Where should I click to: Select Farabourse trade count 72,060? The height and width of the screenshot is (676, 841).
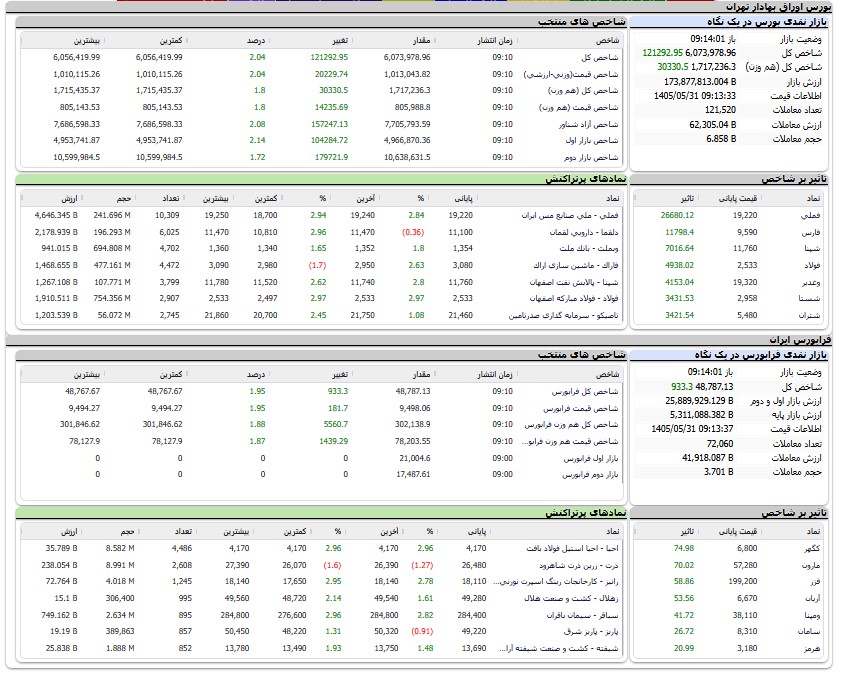720,444
